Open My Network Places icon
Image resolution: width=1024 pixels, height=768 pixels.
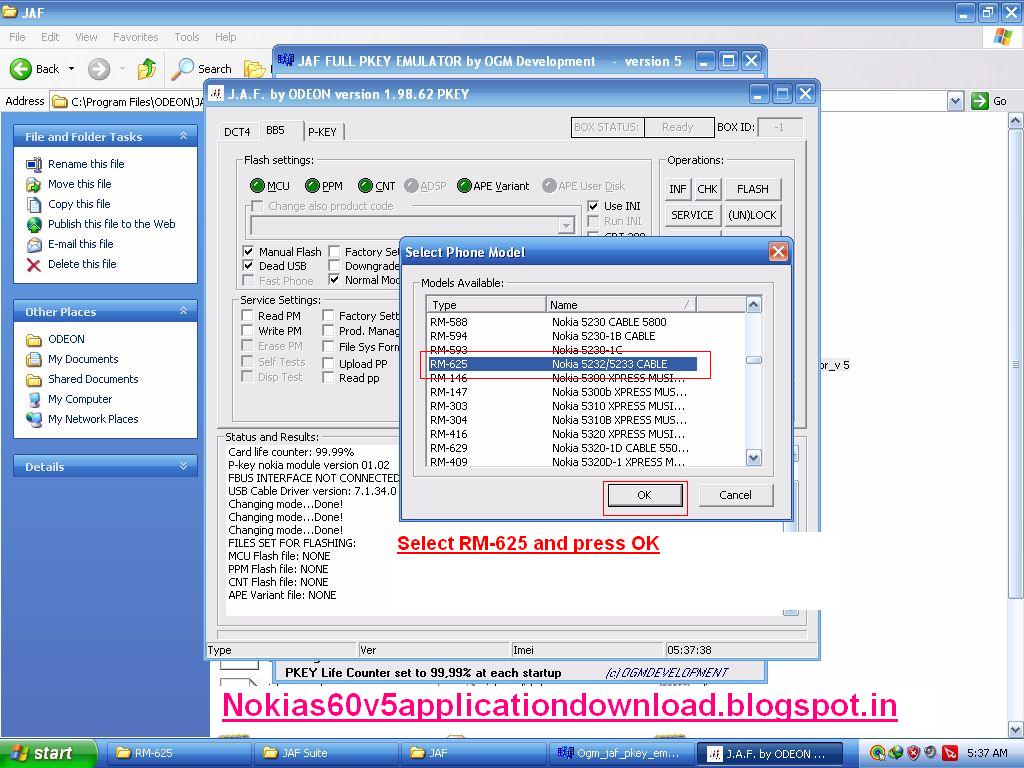click(34, 419)
